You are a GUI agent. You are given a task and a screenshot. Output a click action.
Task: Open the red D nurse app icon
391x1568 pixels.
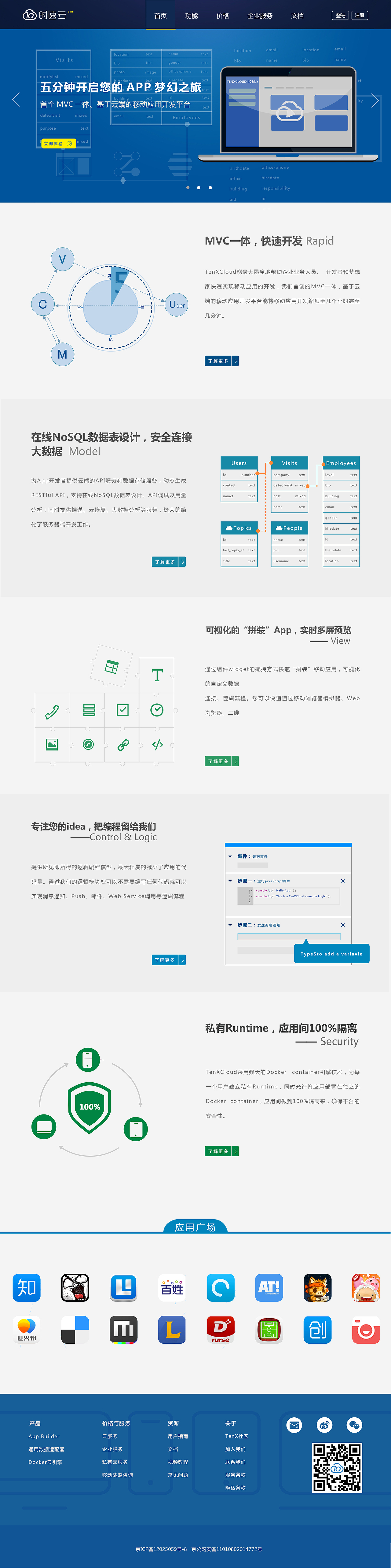pos(221,1330)
